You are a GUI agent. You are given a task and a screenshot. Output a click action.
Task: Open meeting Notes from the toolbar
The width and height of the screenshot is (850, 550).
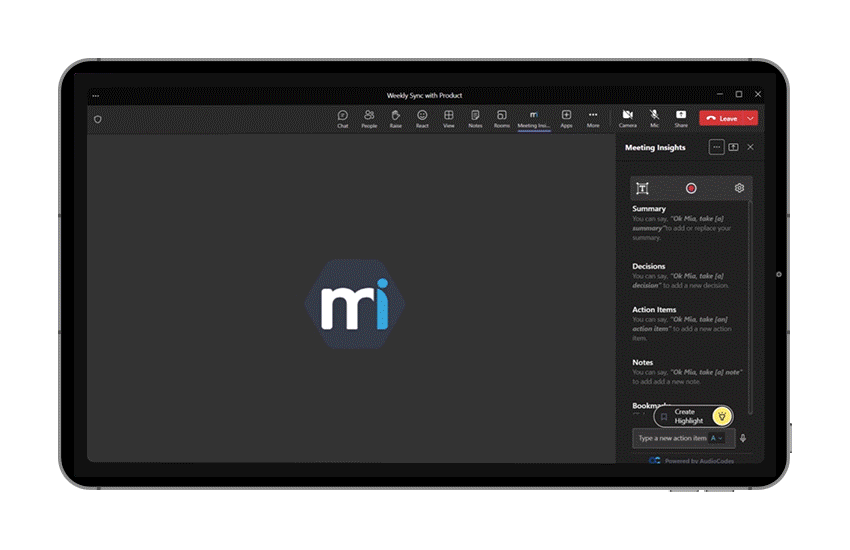(475, 118)
